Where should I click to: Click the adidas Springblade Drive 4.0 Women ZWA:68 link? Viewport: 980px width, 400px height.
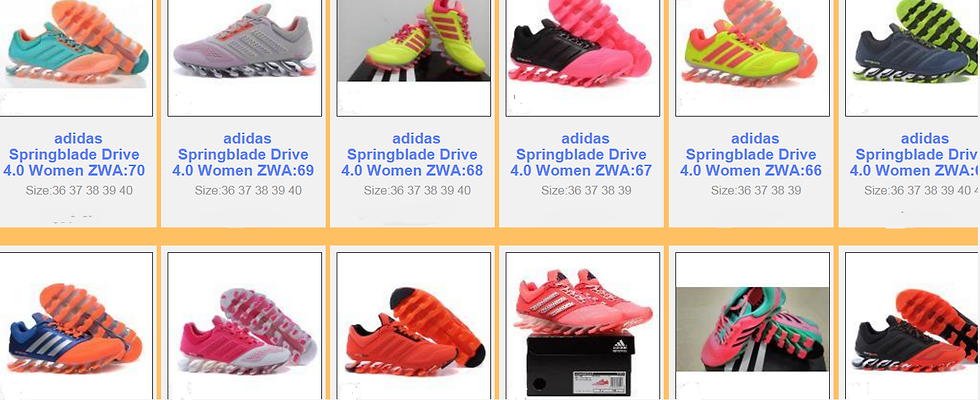tap(412, 154)
